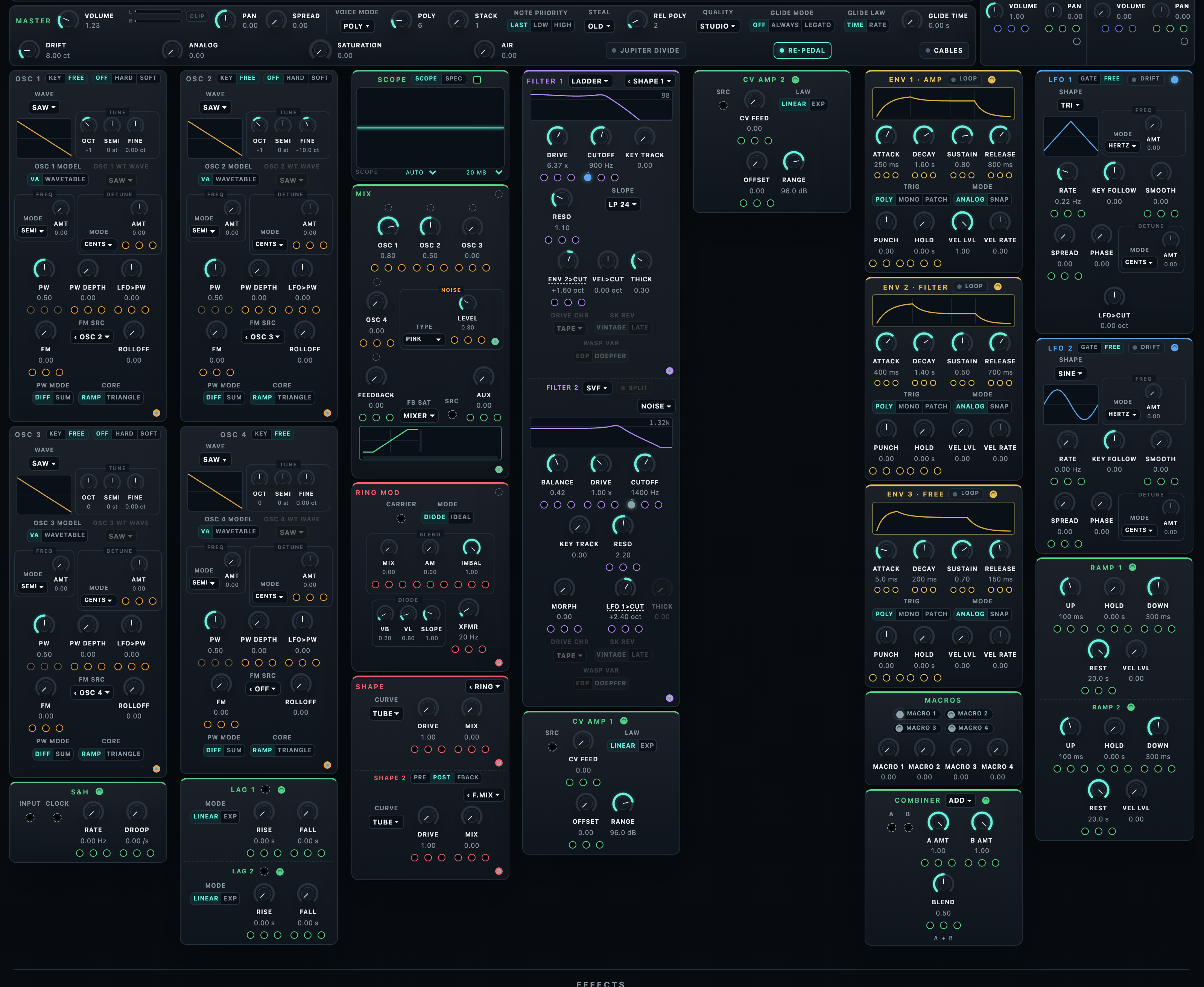1204x987 pixels.
Task: Select IDEAL ring mod mode
Action: click(x=461, y=517)
